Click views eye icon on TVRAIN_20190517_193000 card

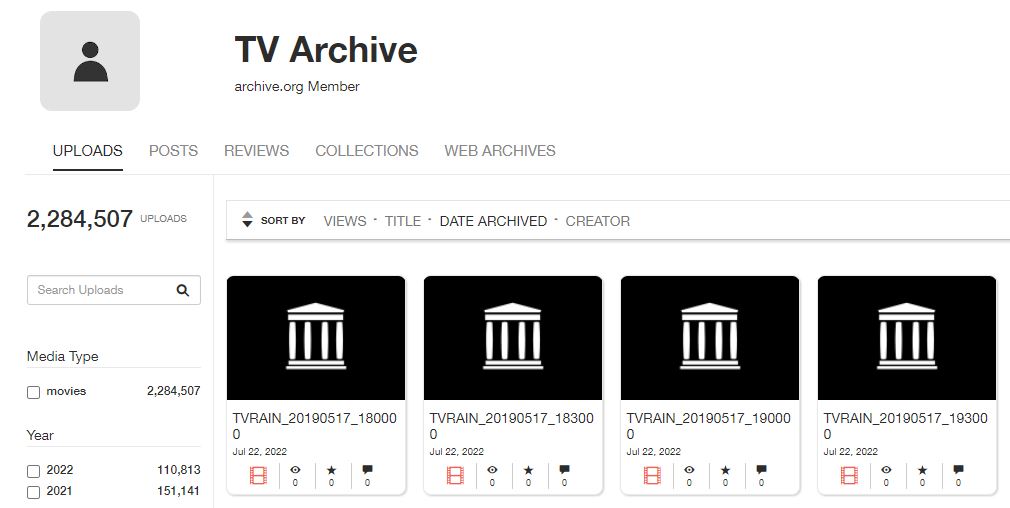point(887,470)
